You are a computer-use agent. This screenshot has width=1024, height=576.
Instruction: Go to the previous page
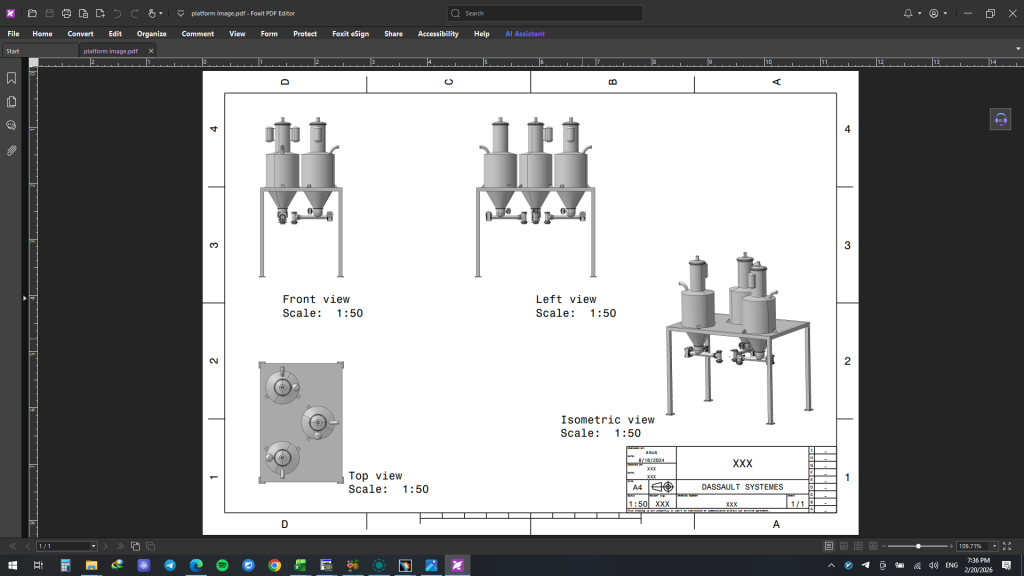click(x=27, y=546)
